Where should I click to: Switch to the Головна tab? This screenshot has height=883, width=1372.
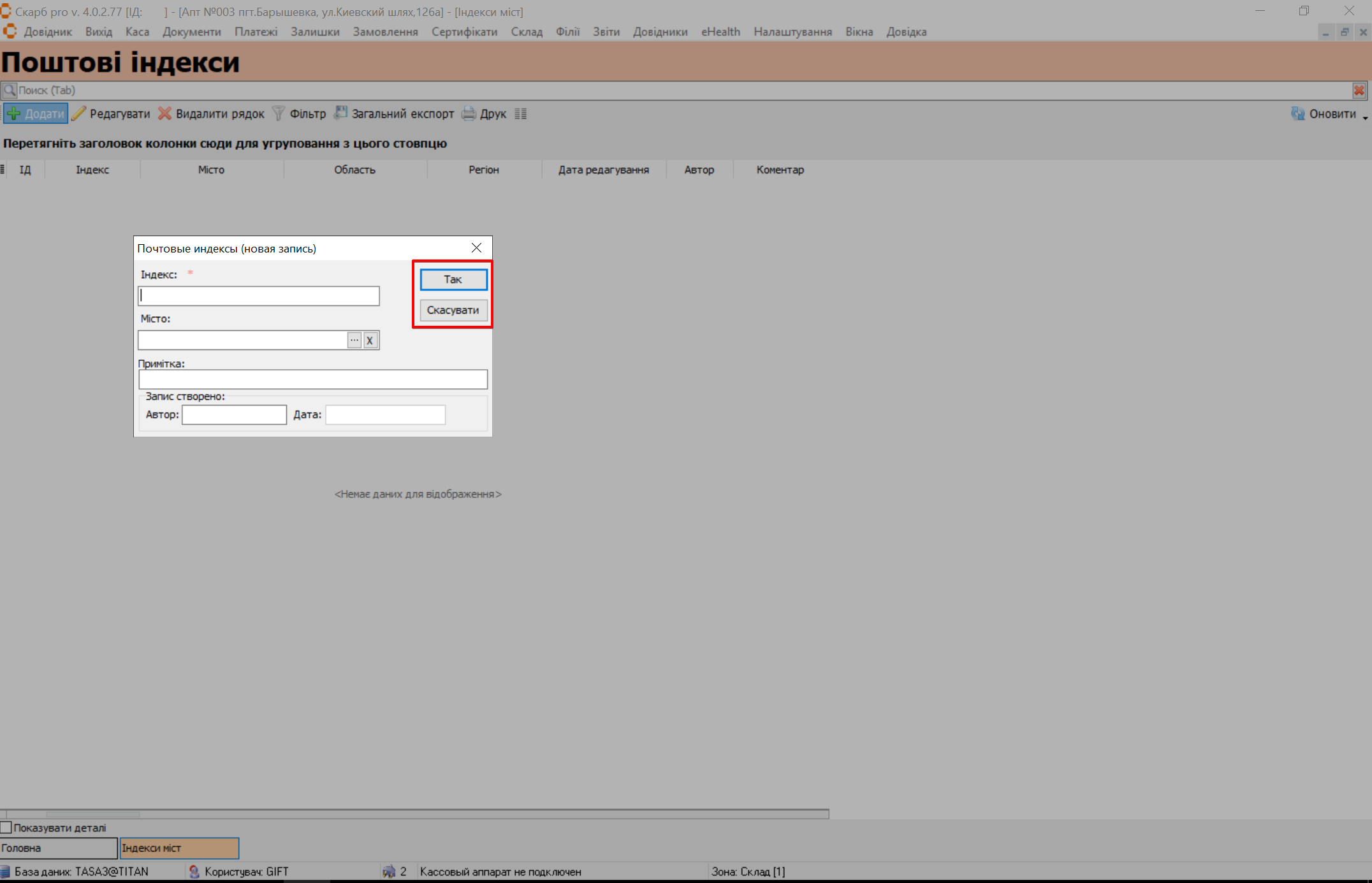click(59, 848)
